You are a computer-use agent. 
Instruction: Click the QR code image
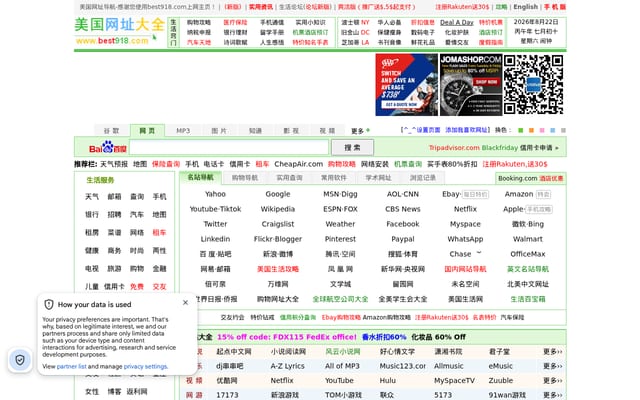(533, 85)
